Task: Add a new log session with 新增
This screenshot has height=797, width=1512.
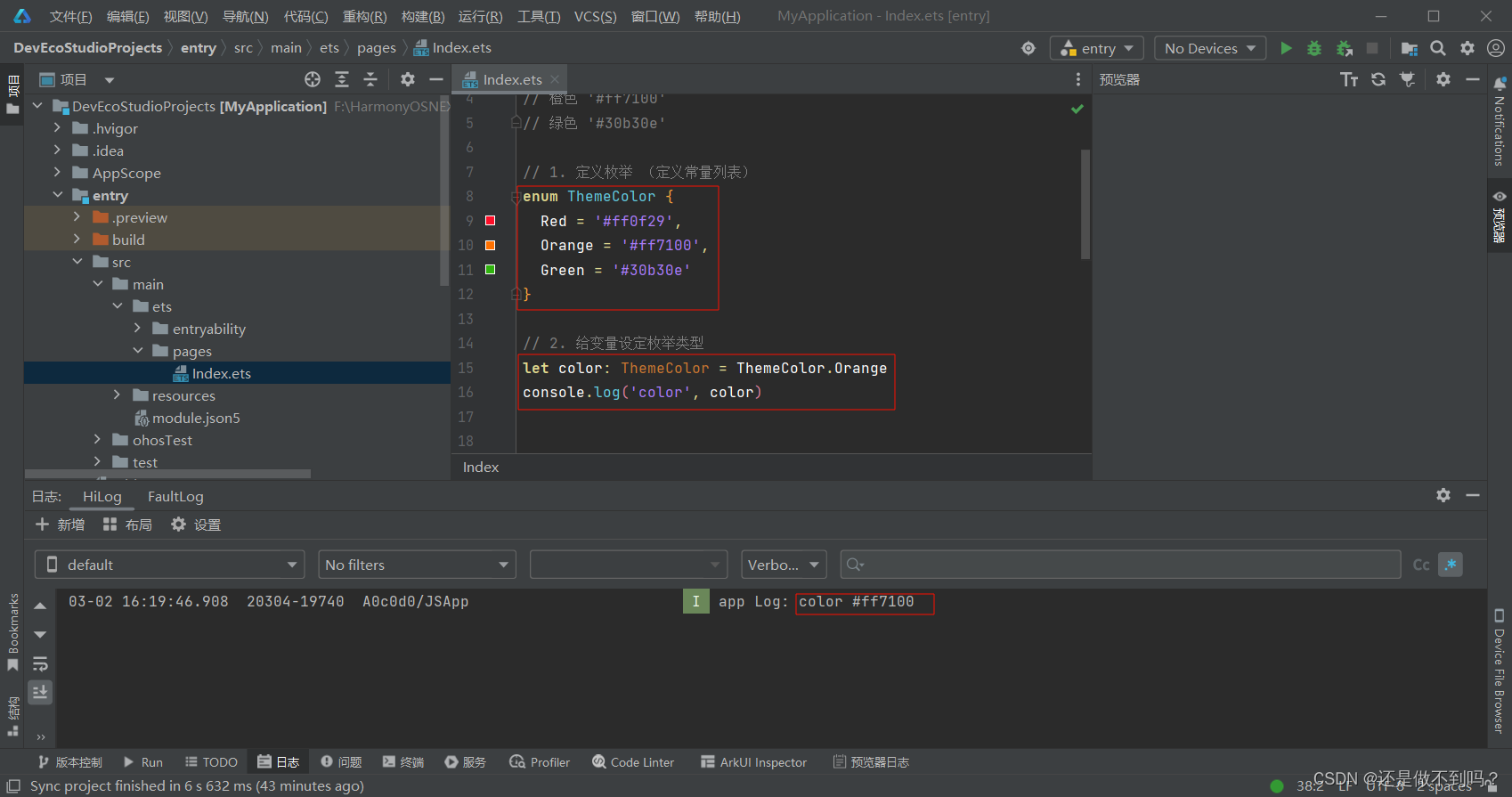Action: (61, 525)
